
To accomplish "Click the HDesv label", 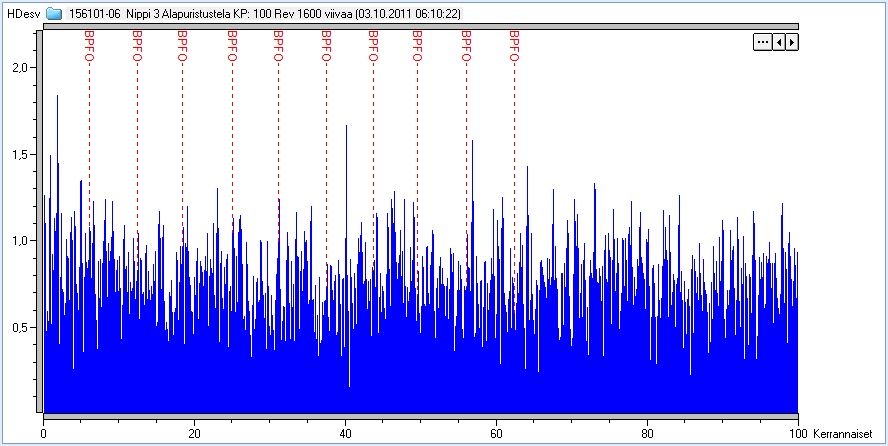I will click(x=24, y=14).
